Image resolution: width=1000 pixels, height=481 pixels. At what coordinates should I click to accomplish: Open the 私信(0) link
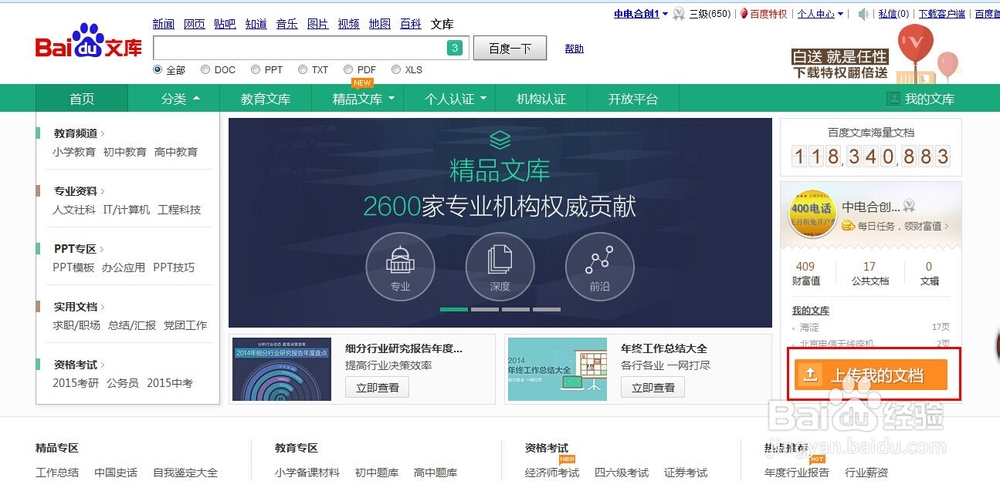click(x=893, y=13)
